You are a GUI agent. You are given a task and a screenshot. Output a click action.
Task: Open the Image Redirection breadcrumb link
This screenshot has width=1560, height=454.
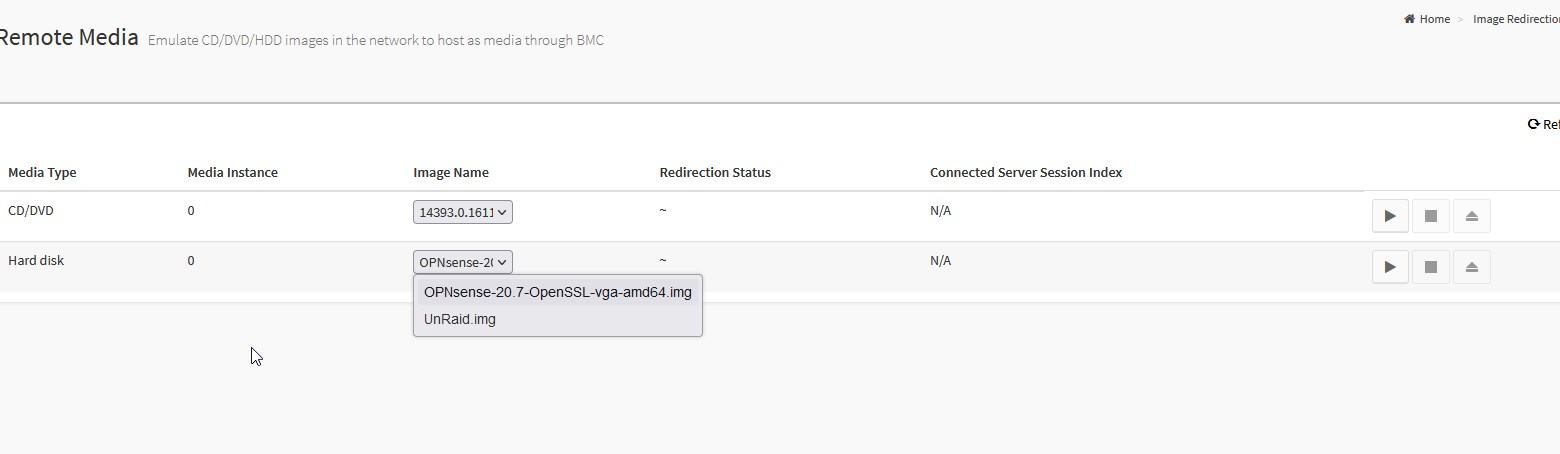(x=1516, y=19)
